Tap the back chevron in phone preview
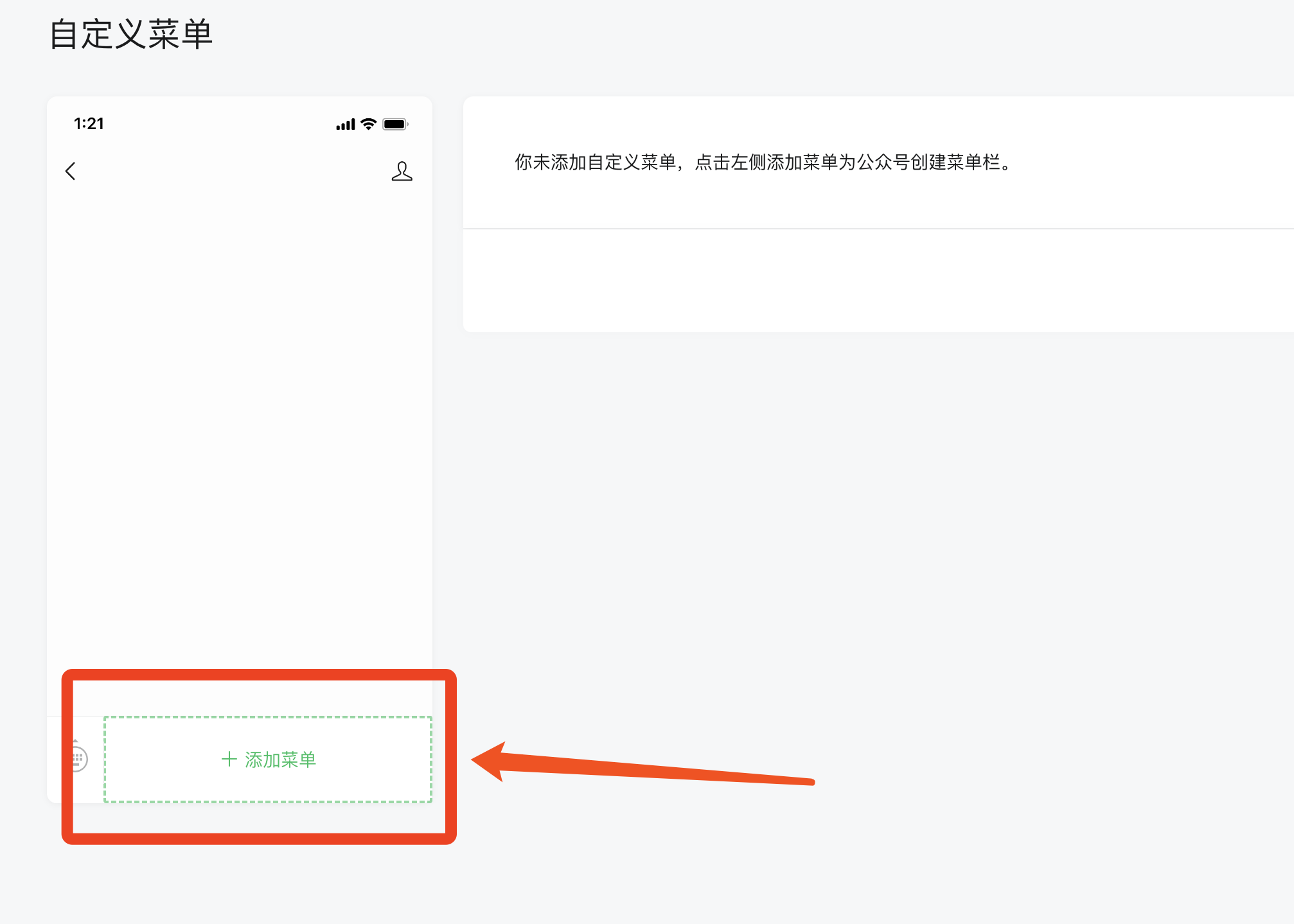Viewport: 1294px width, 924px height. point(71,171)
